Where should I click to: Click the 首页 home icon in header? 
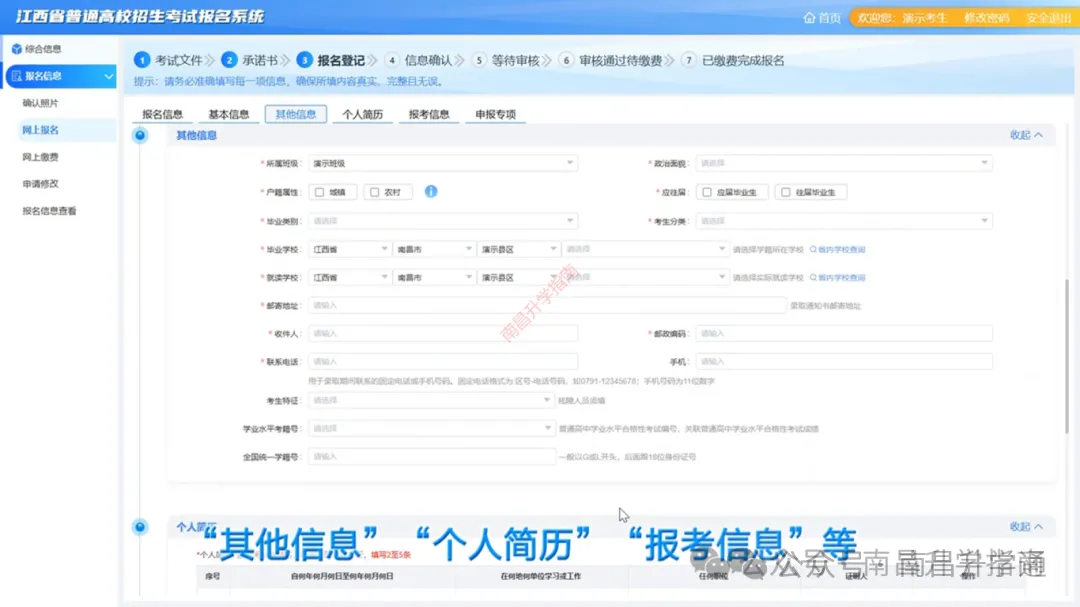point(809,17)
